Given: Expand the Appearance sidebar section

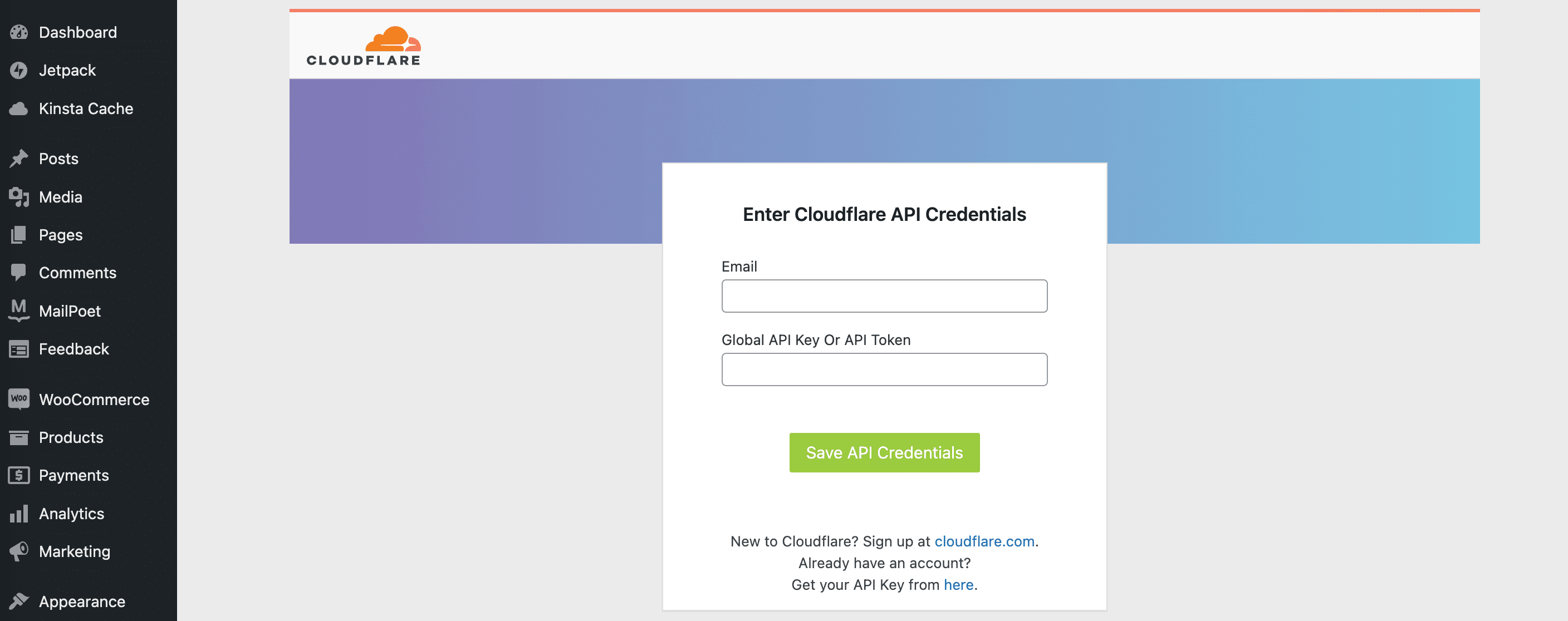Looking at the screenshot, I should click(81, 601).
